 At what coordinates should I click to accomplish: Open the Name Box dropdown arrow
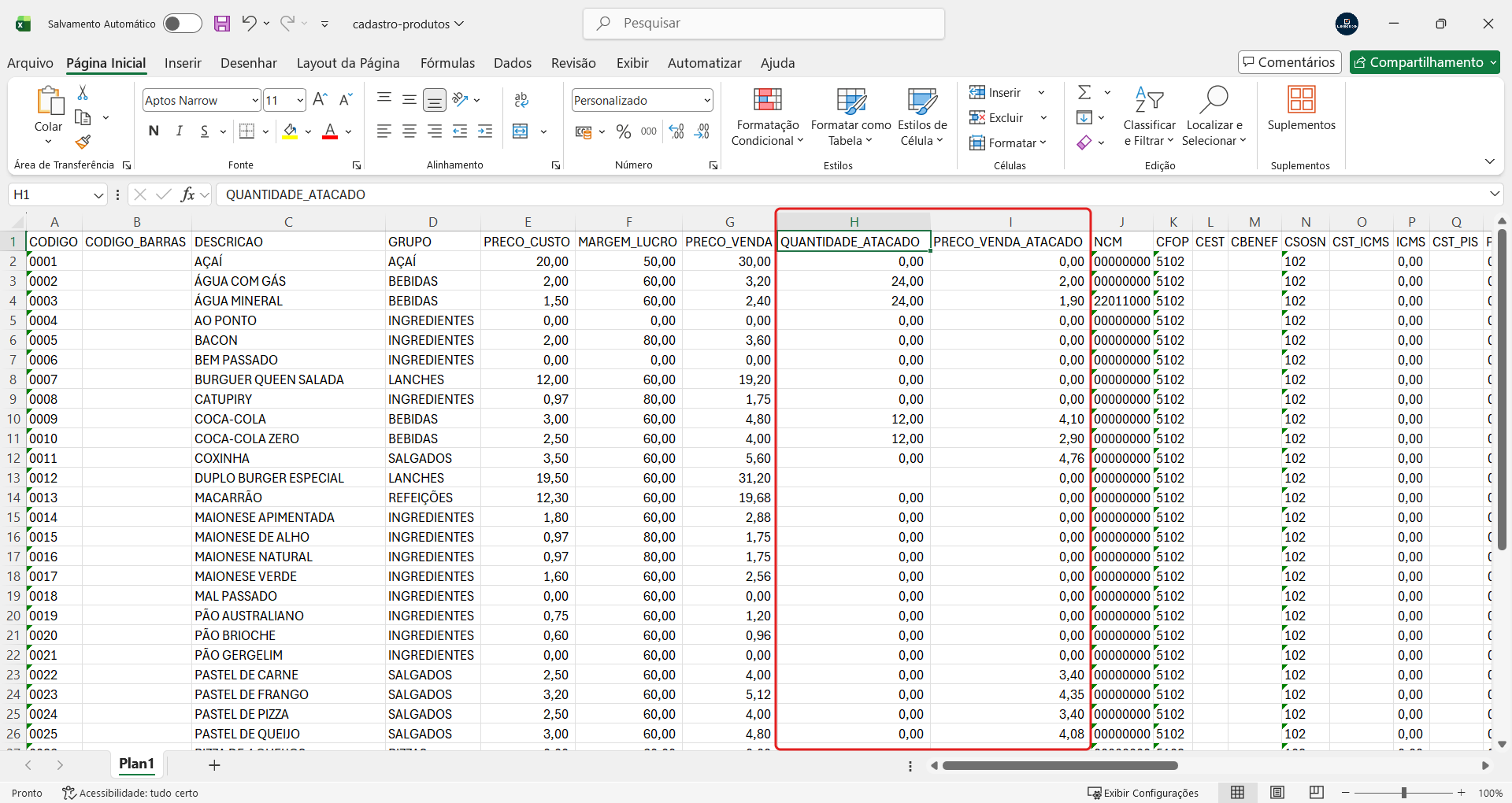click(x=98, y=195)
